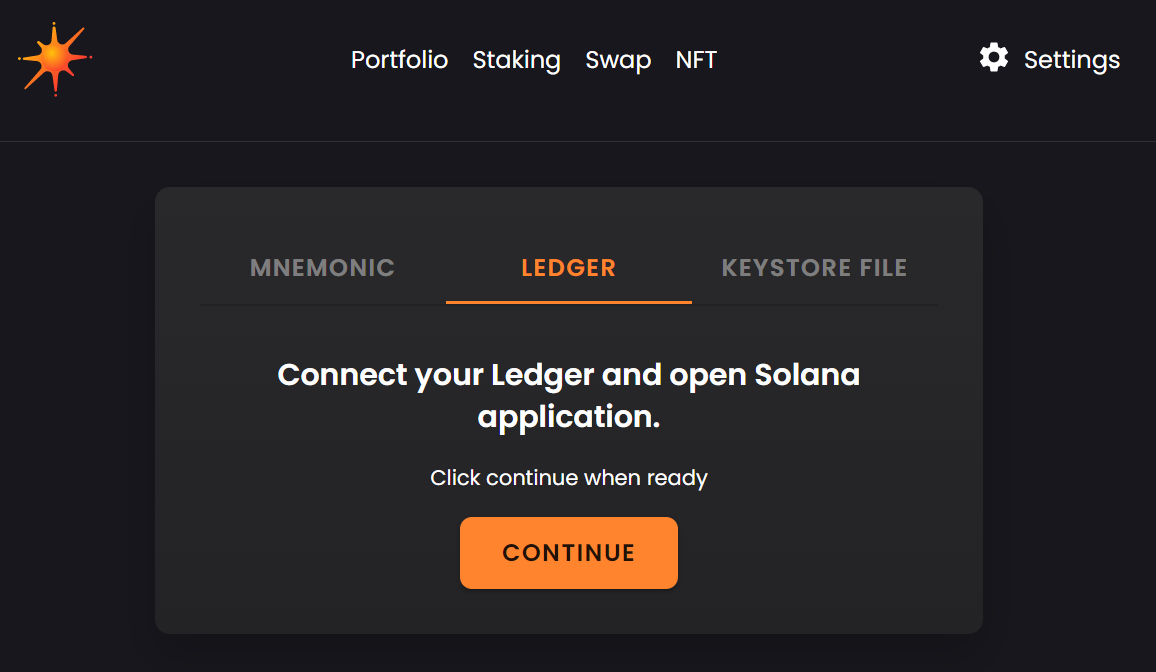The width and height of the screenshot is (1156, 672).
Task: Open Settings via its text label
Action: pyautogui.click(x=1071, y=60)
